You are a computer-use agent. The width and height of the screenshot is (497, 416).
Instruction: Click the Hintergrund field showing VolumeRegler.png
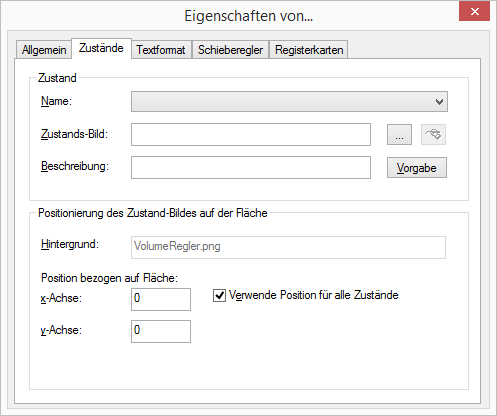pos(288,247)
